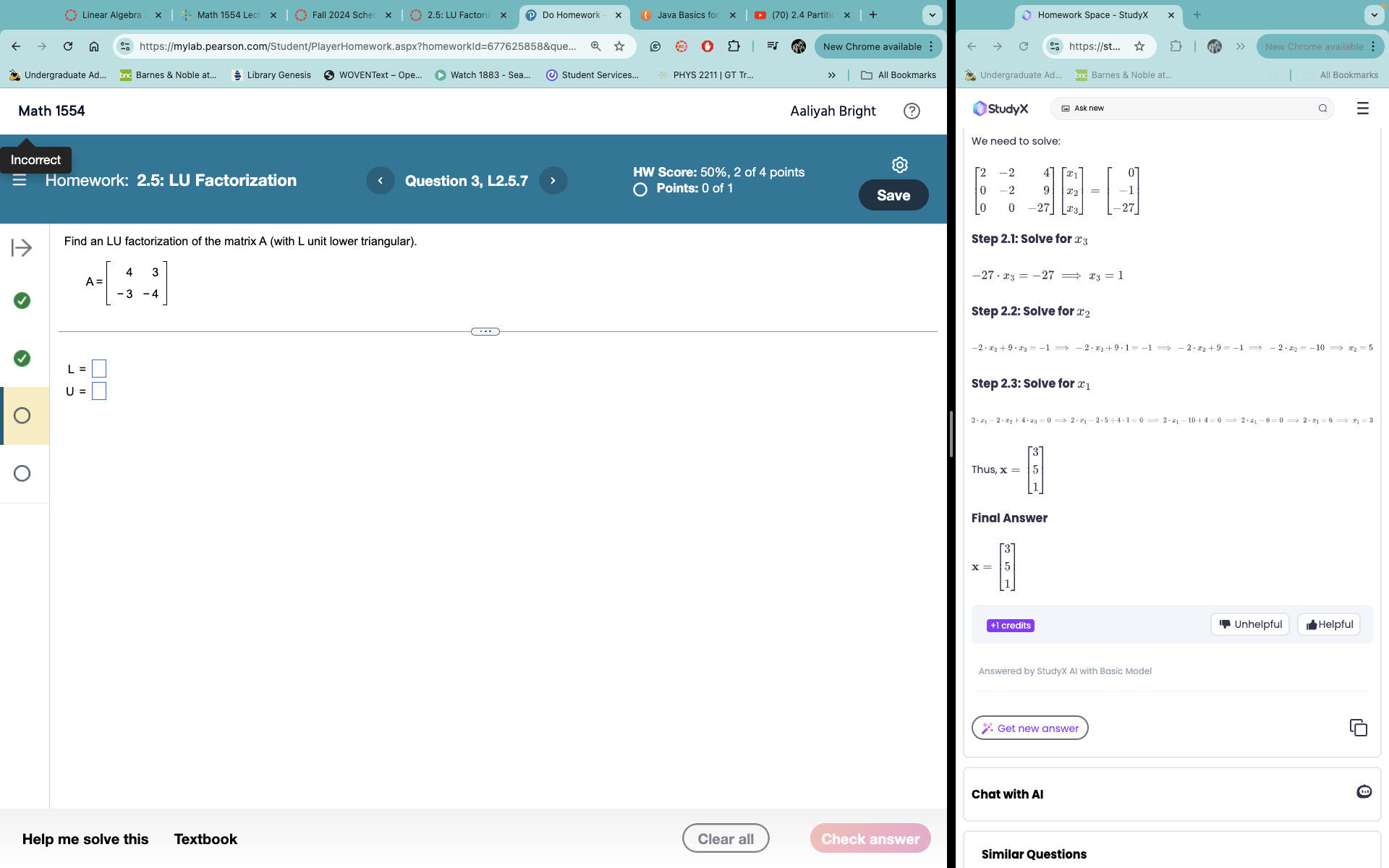Toggle the correct answer checkmark indicator
Screen dimensions: 1389x868
pos(20,300)
